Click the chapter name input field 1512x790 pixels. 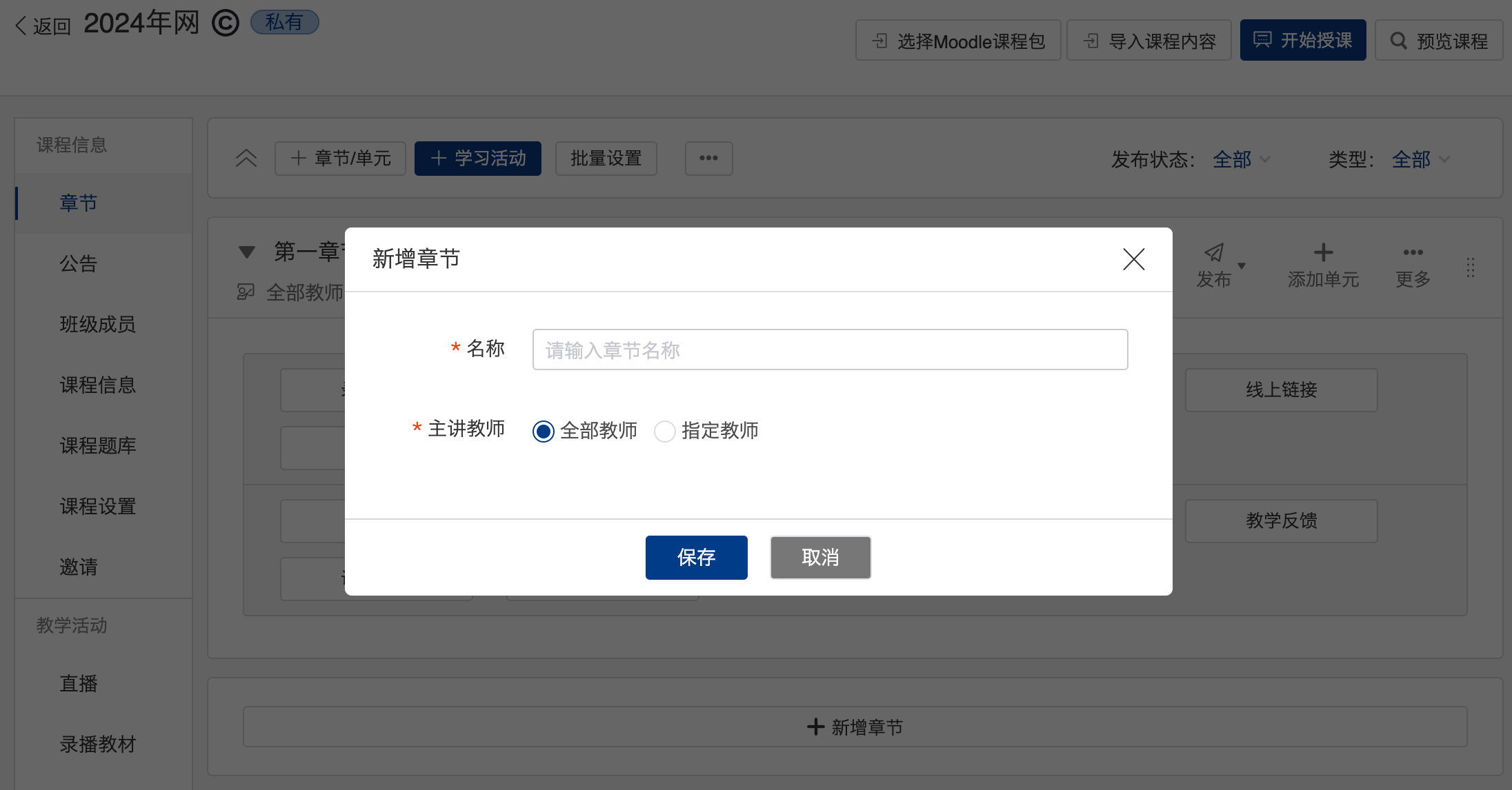click(x=830, y=350)
